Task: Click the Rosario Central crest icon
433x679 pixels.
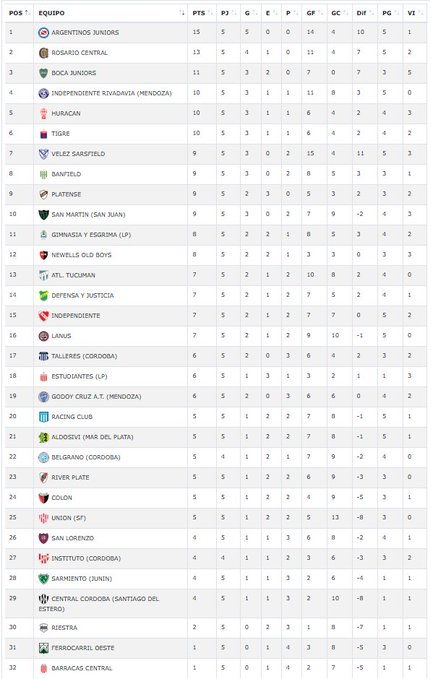Action: click(x=43, y=53)
